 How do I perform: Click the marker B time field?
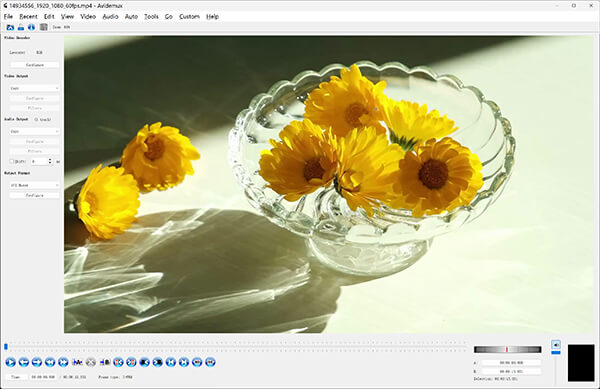[x=511, y=371]
